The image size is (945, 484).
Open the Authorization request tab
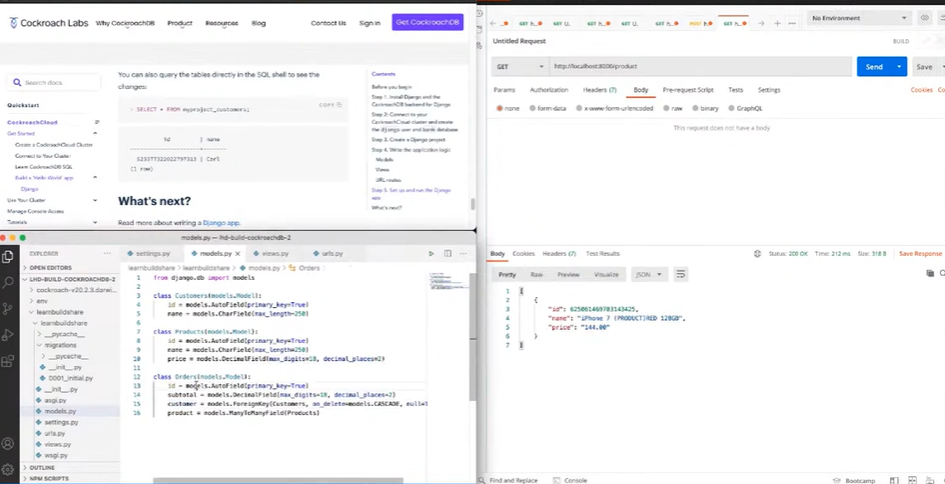pos(549,90)
